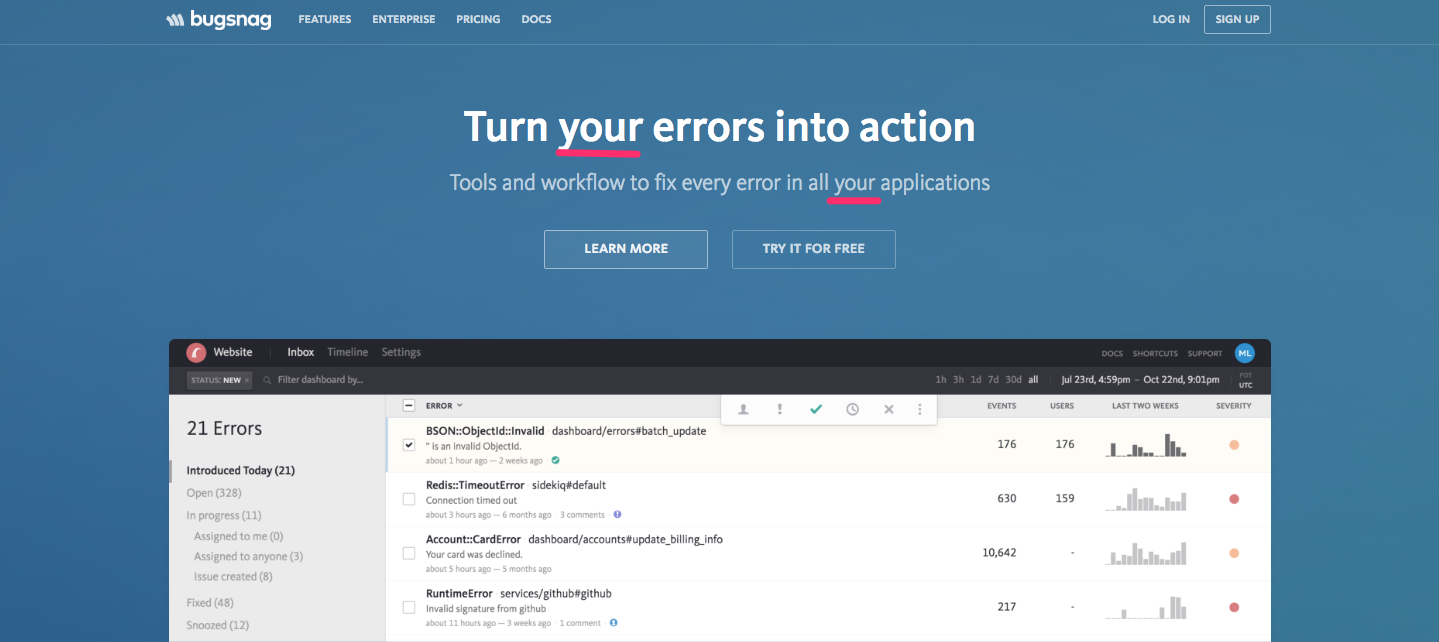Click the assign-user icon in the action toolbar
1439x642 pixels.
(743, 409)
